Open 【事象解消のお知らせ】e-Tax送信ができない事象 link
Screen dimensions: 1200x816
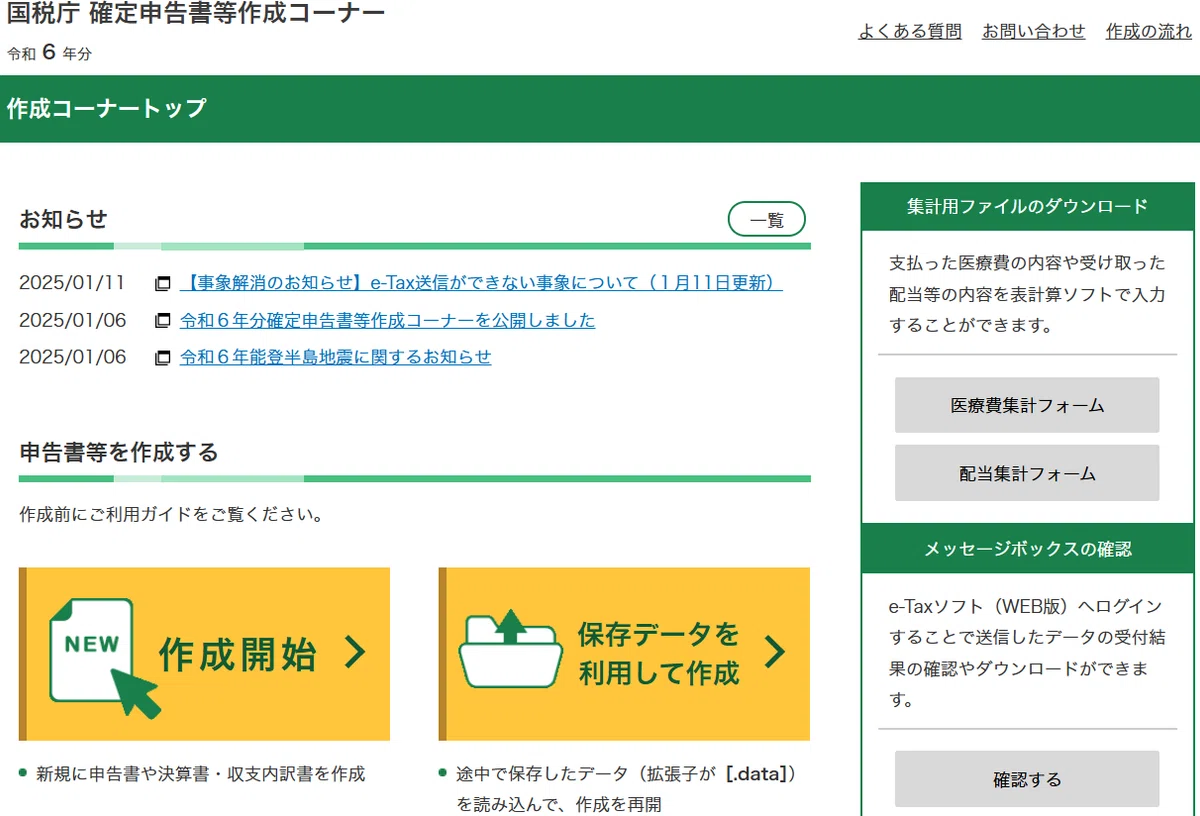481,283
